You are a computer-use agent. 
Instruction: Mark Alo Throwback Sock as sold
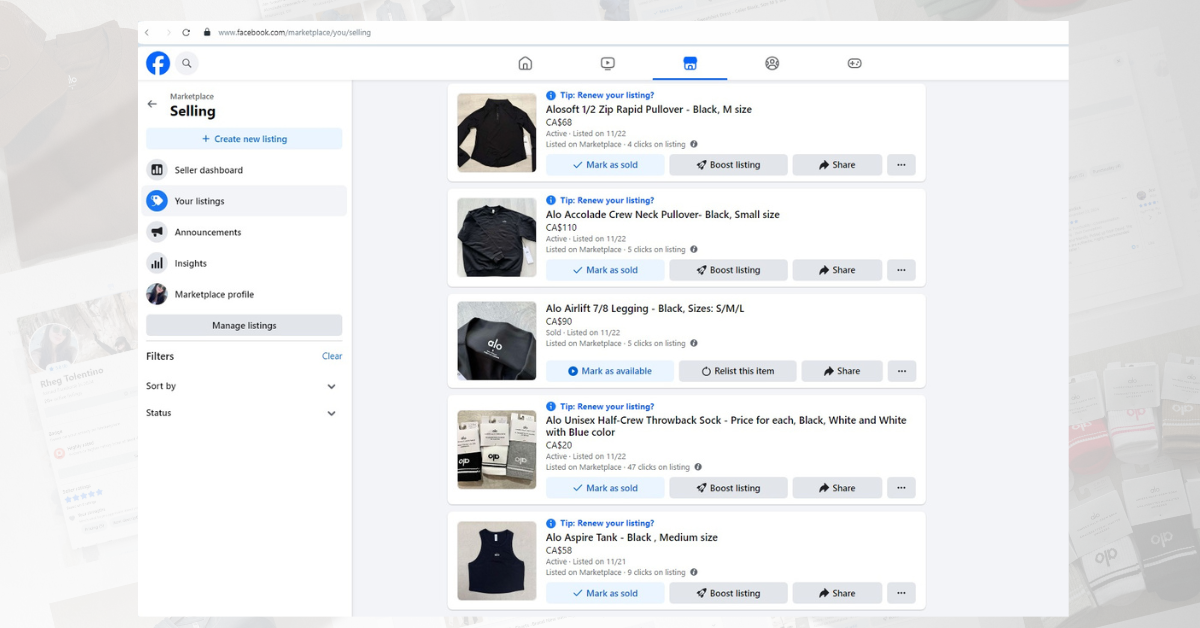tap(605, 488)
